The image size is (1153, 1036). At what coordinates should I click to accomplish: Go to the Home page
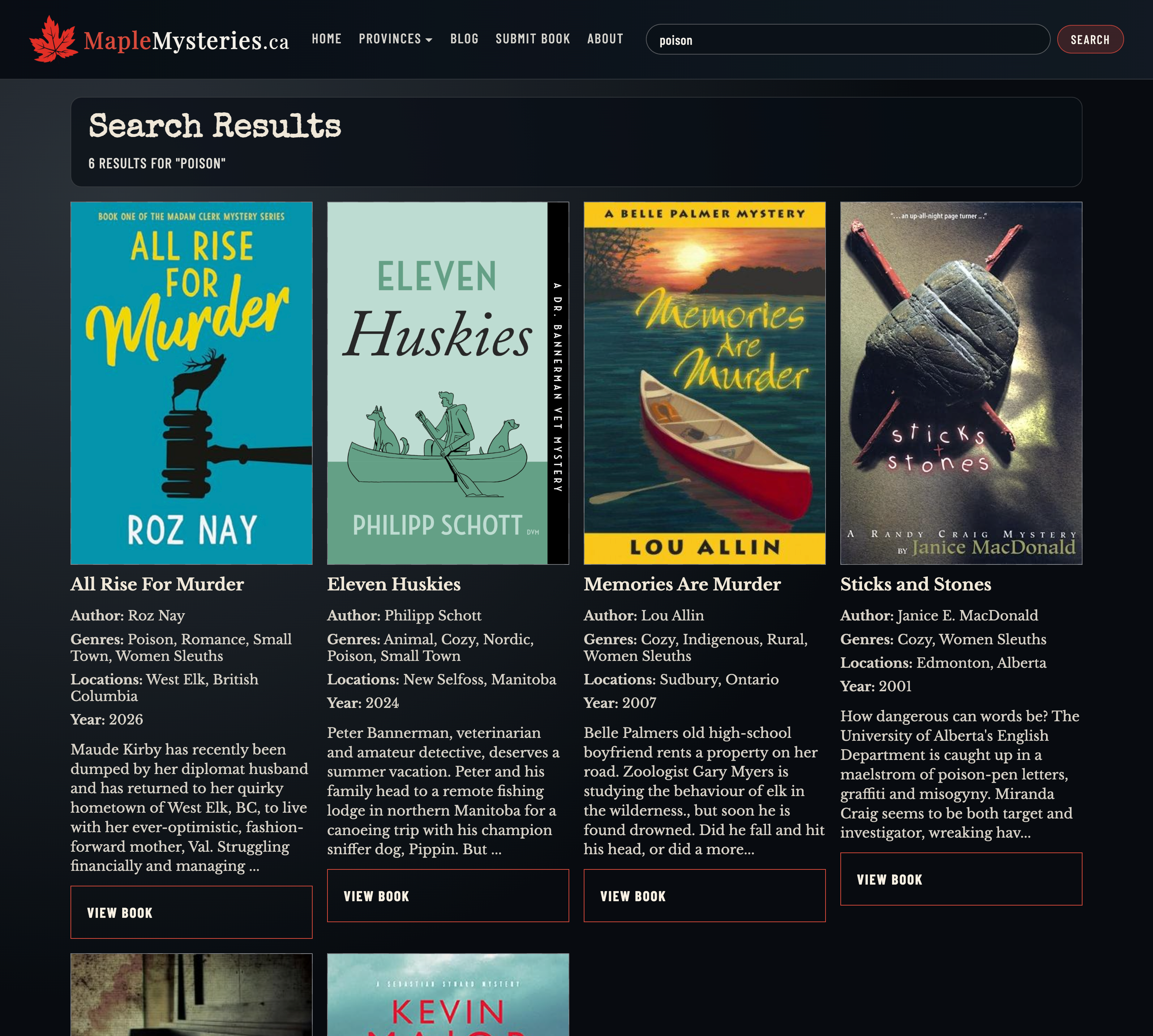[326, 39]
